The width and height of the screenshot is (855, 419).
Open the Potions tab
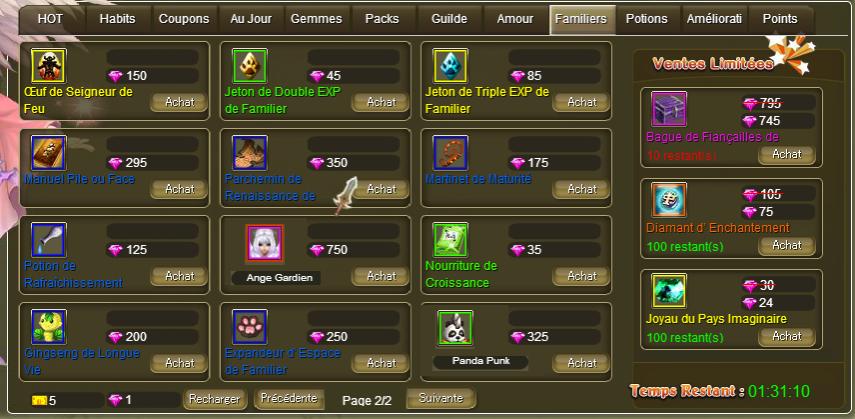click(647, 19)
